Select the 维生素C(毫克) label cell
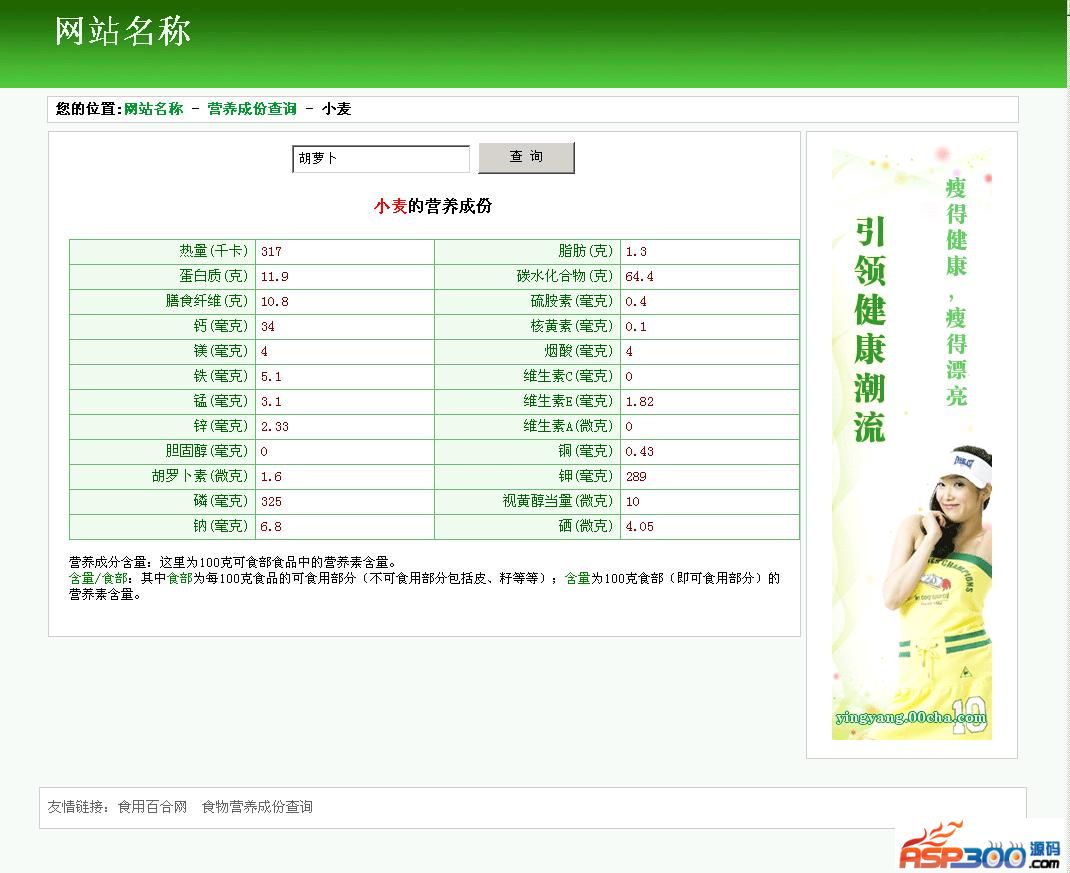1070x873 pixels. point(527,376)
